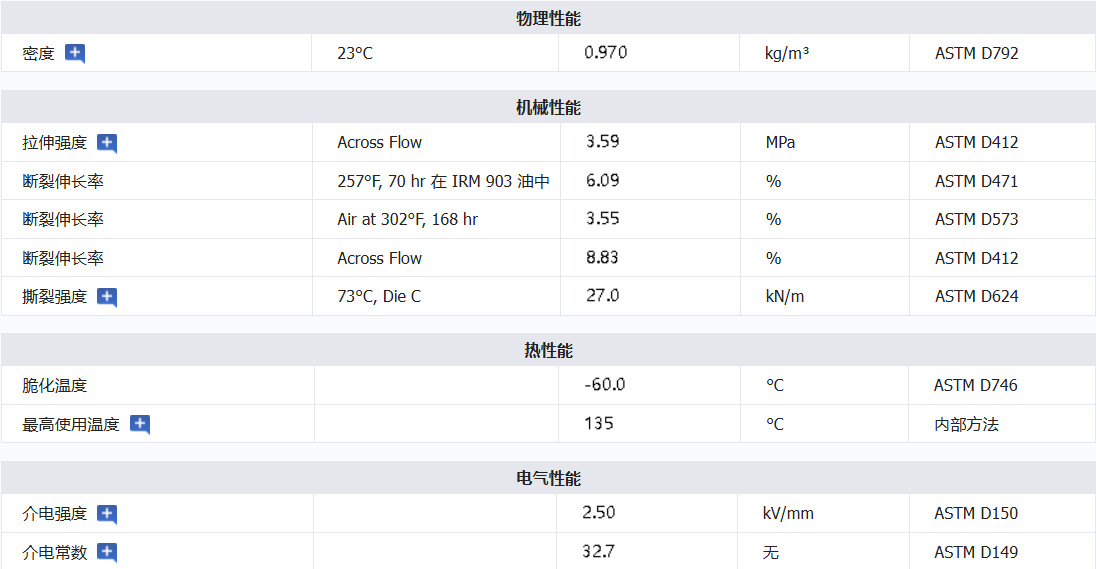Screen dimensions: 1096x569
Task: Expand the plus icon next to 介电强度
Action: (107, 514)
